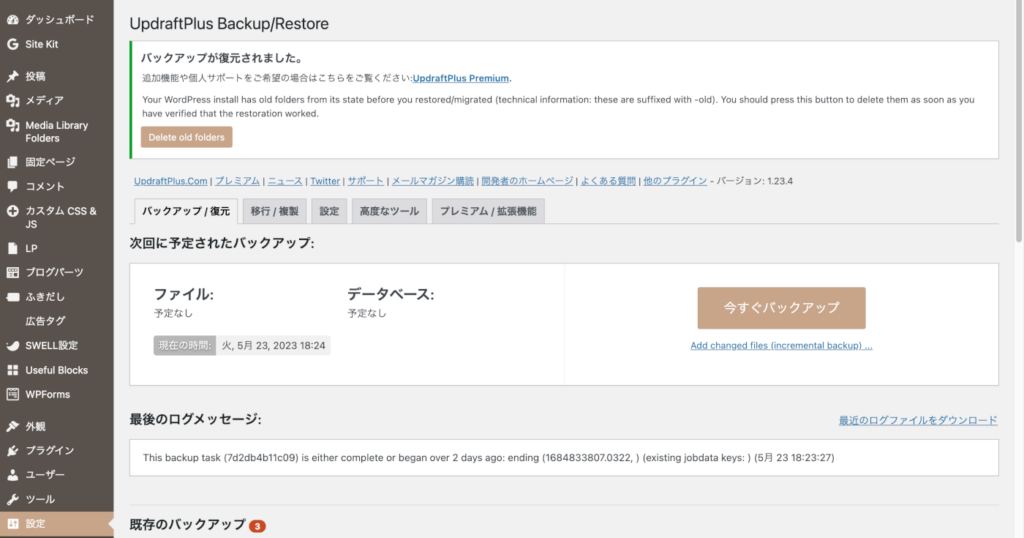Switch to the 設定 tab
The width and height of the screenshot is (1024, 538).
(x=329, y=211)
